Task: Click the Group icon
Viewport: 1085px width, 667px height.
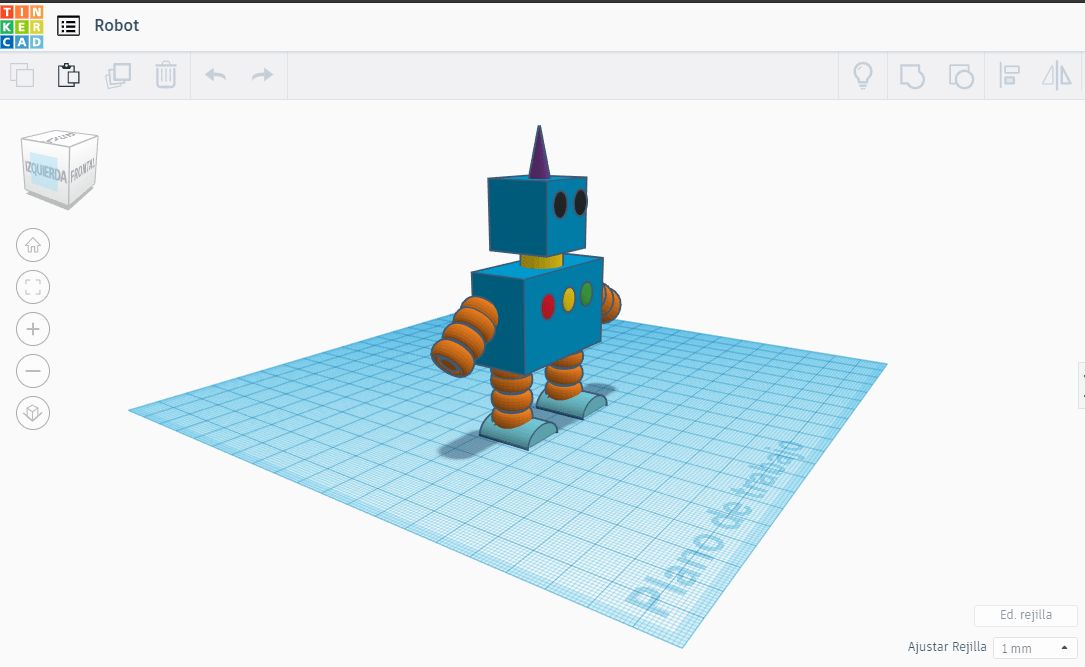Action: coord(912,75)
